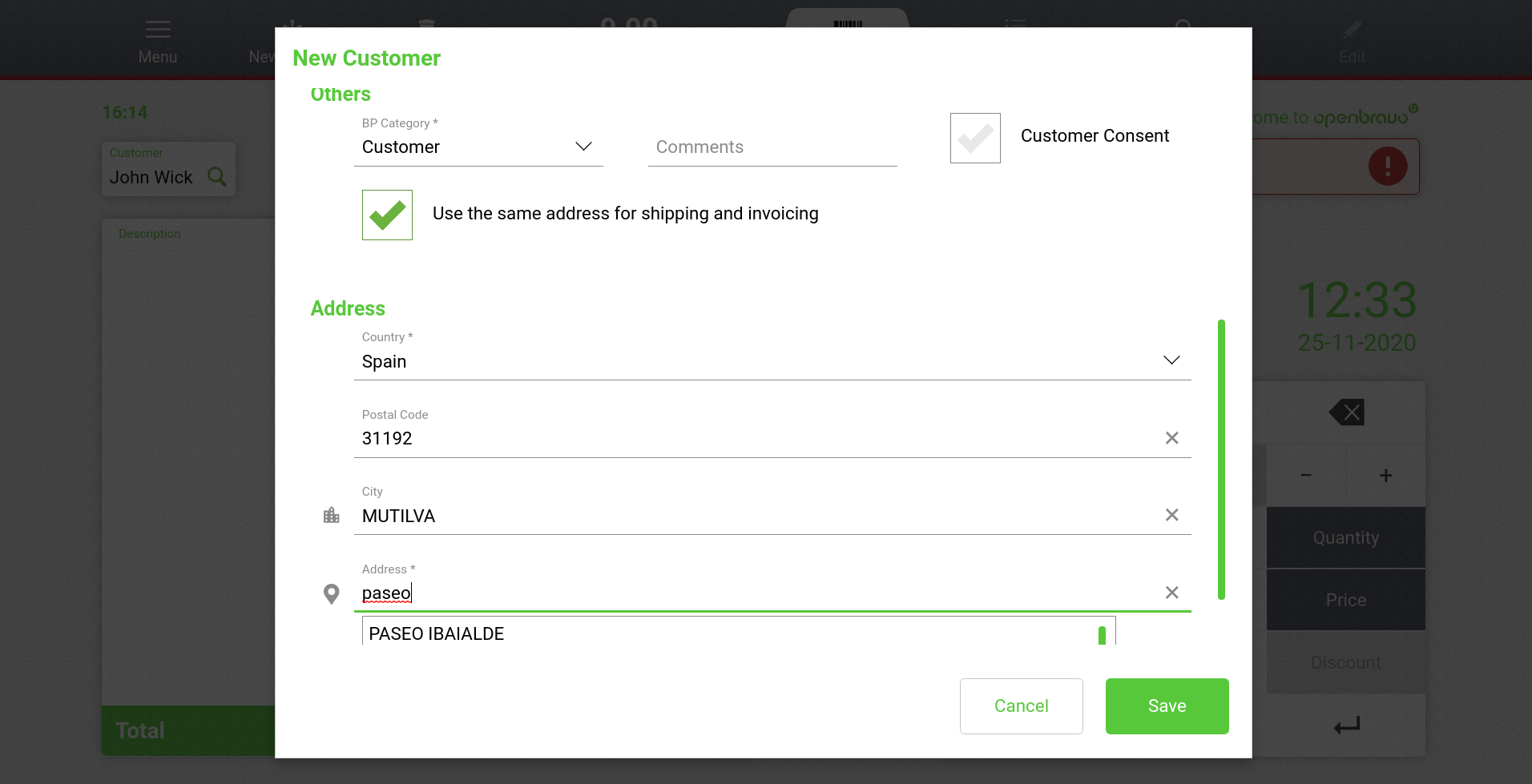Open the Menu in top bar
This screenshot has height=784, width=1532.
pos(157,40)
